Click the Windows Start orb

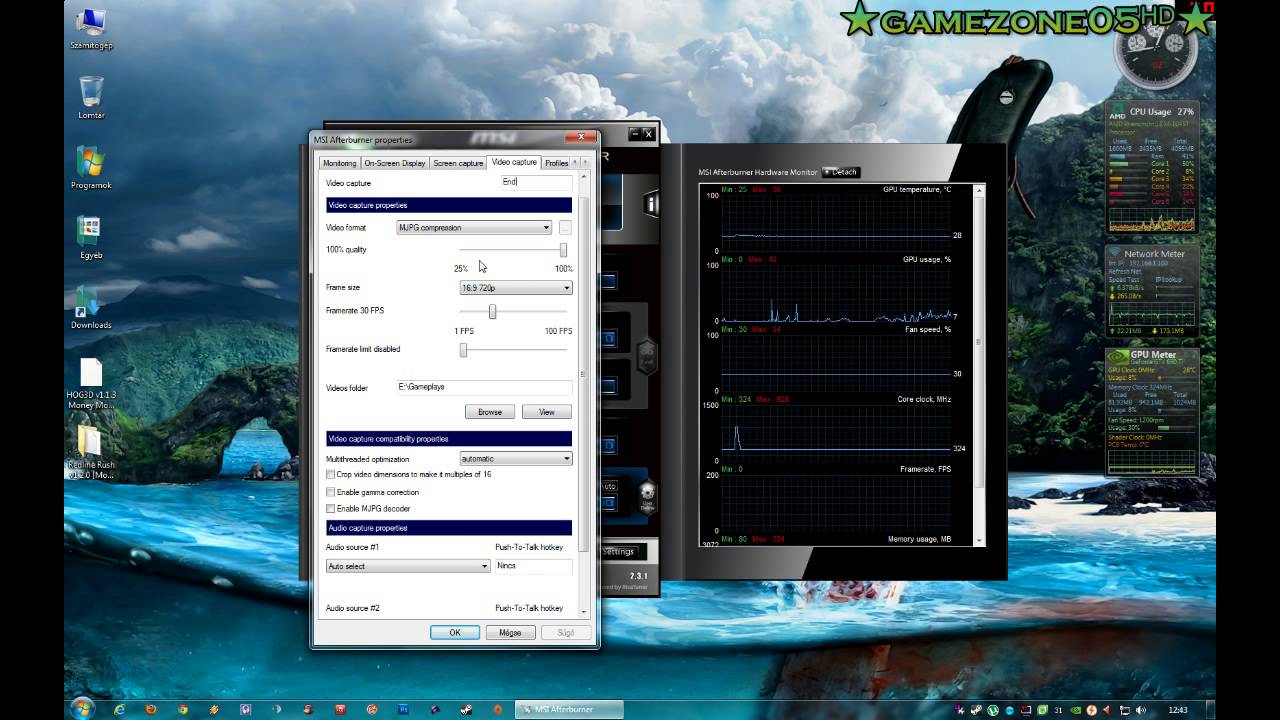coord(83,708)
